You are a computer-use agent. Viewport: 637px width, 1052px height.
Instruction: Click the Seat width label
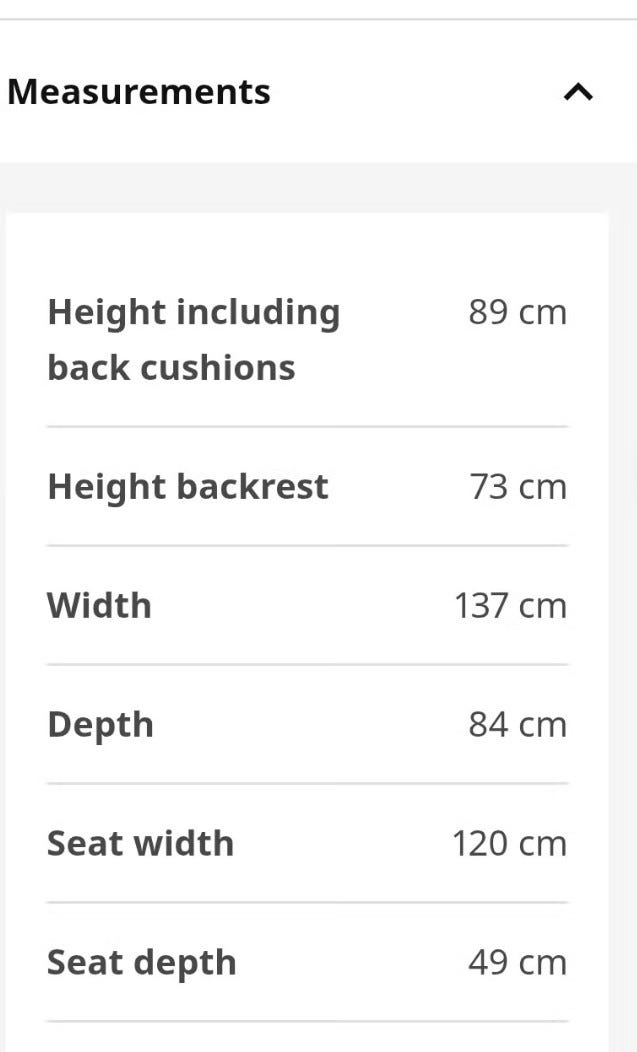(140, 843)
